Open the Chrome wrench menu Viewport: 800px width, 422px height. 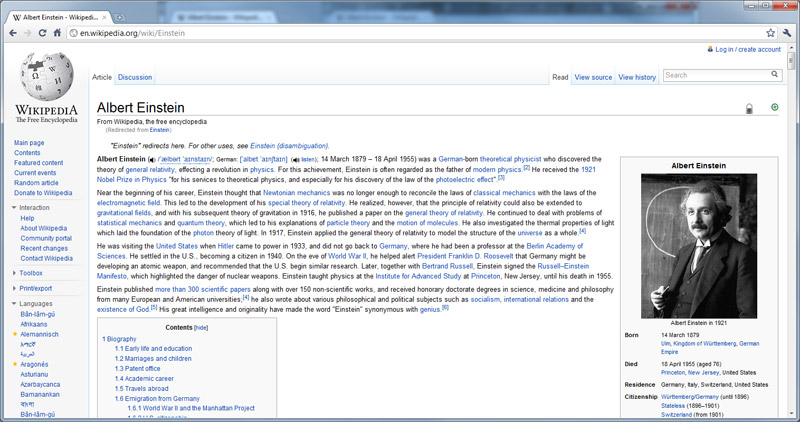tap(787, 33)
